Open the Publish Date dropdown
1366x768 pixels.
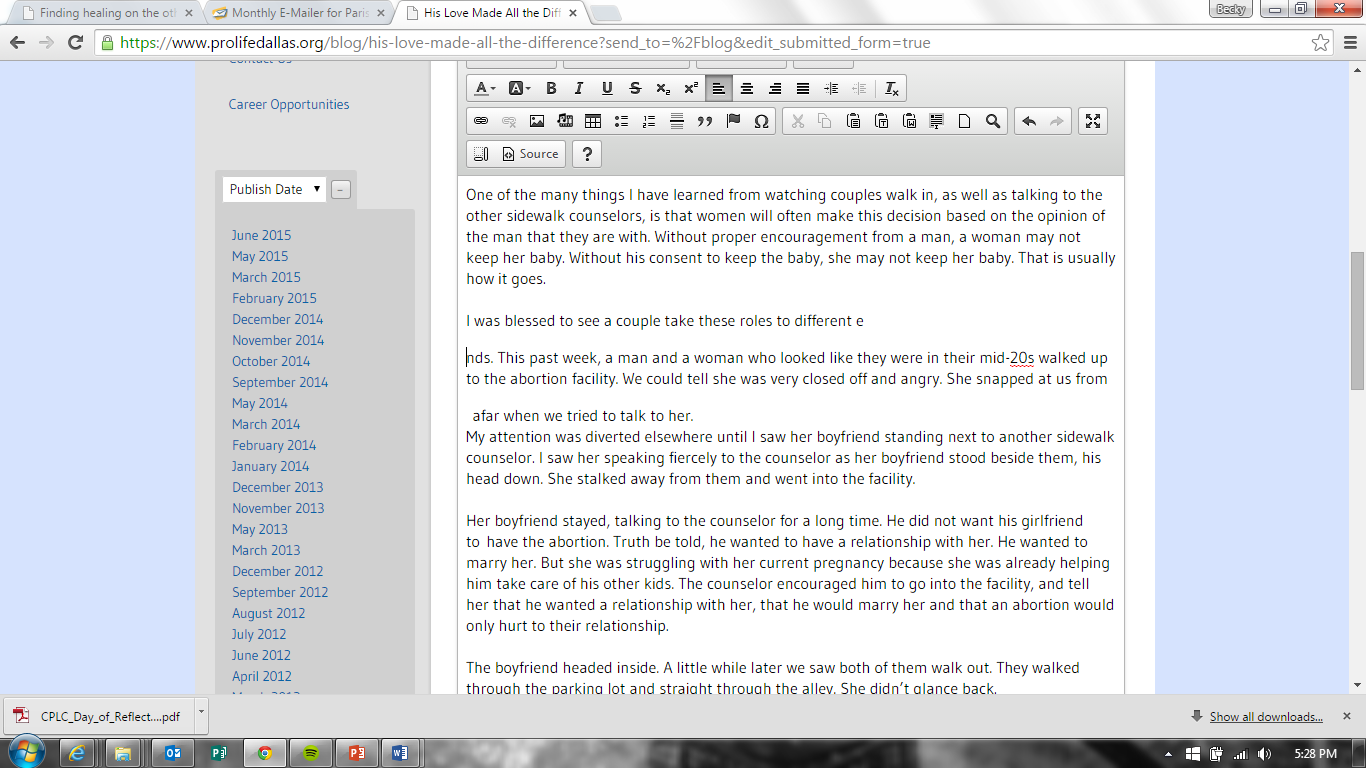275,189
